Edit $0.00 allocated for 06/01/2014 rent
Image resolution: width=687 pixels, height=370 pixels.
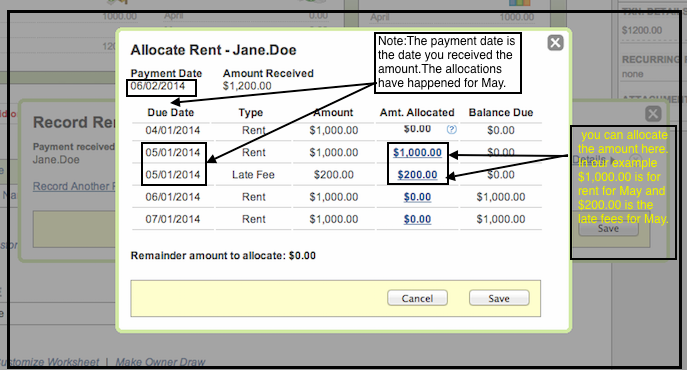coord(417,197)
